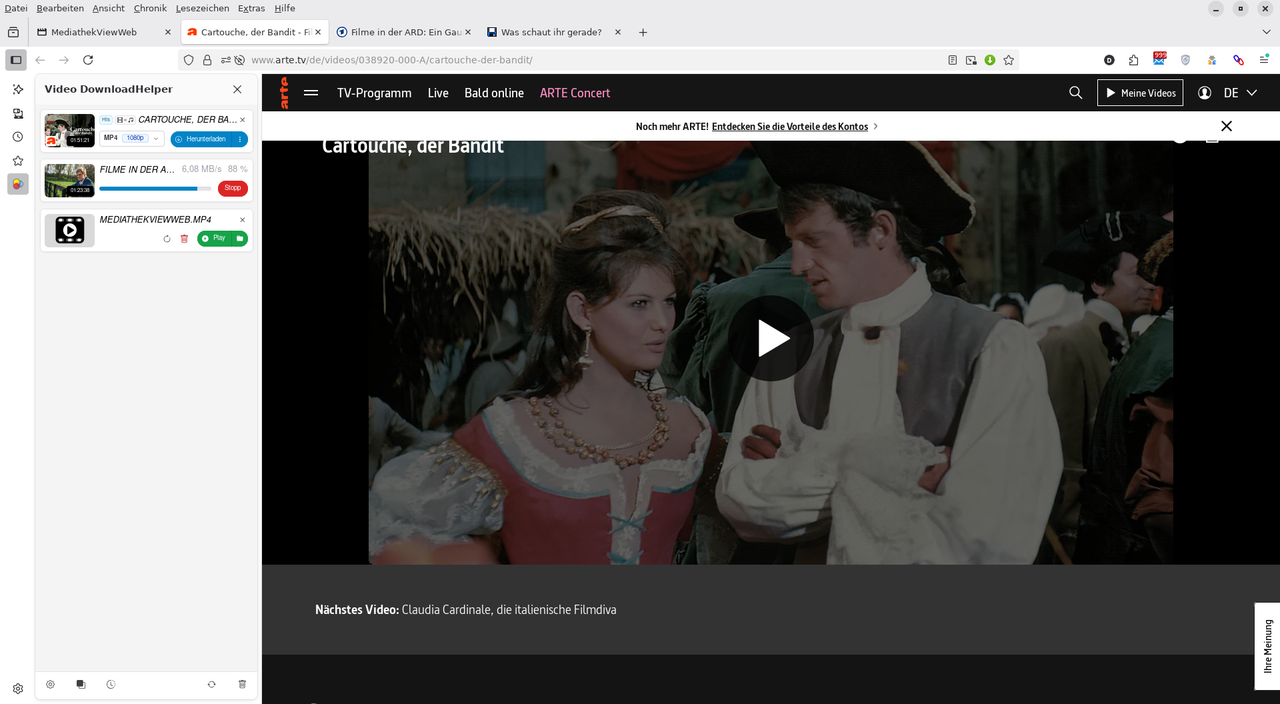This screenshot has height=704, width=1280.
Task: Play the downloaded MEDIATHEKVIEWWEB.MP4 file
Action: [214, 238]
